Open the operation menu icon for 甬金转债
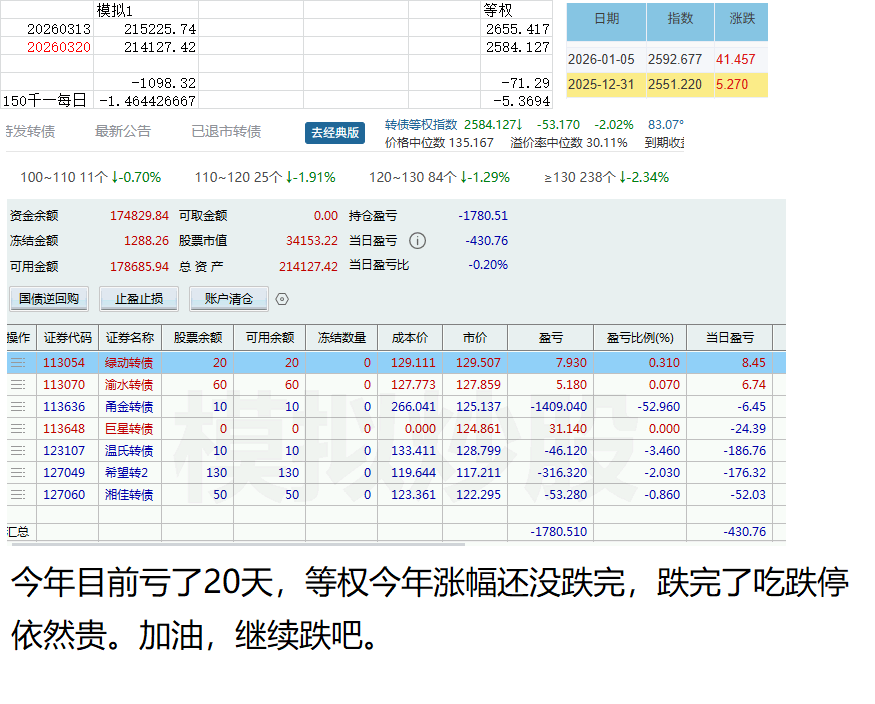 [x=18, y=407]
